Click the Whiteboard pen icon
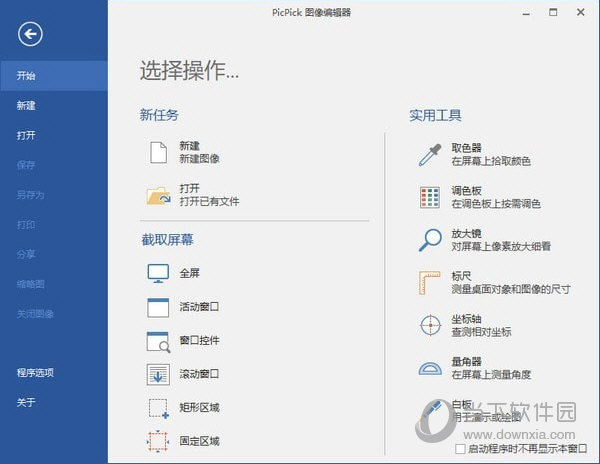600x464 pixels. [430, 412]
